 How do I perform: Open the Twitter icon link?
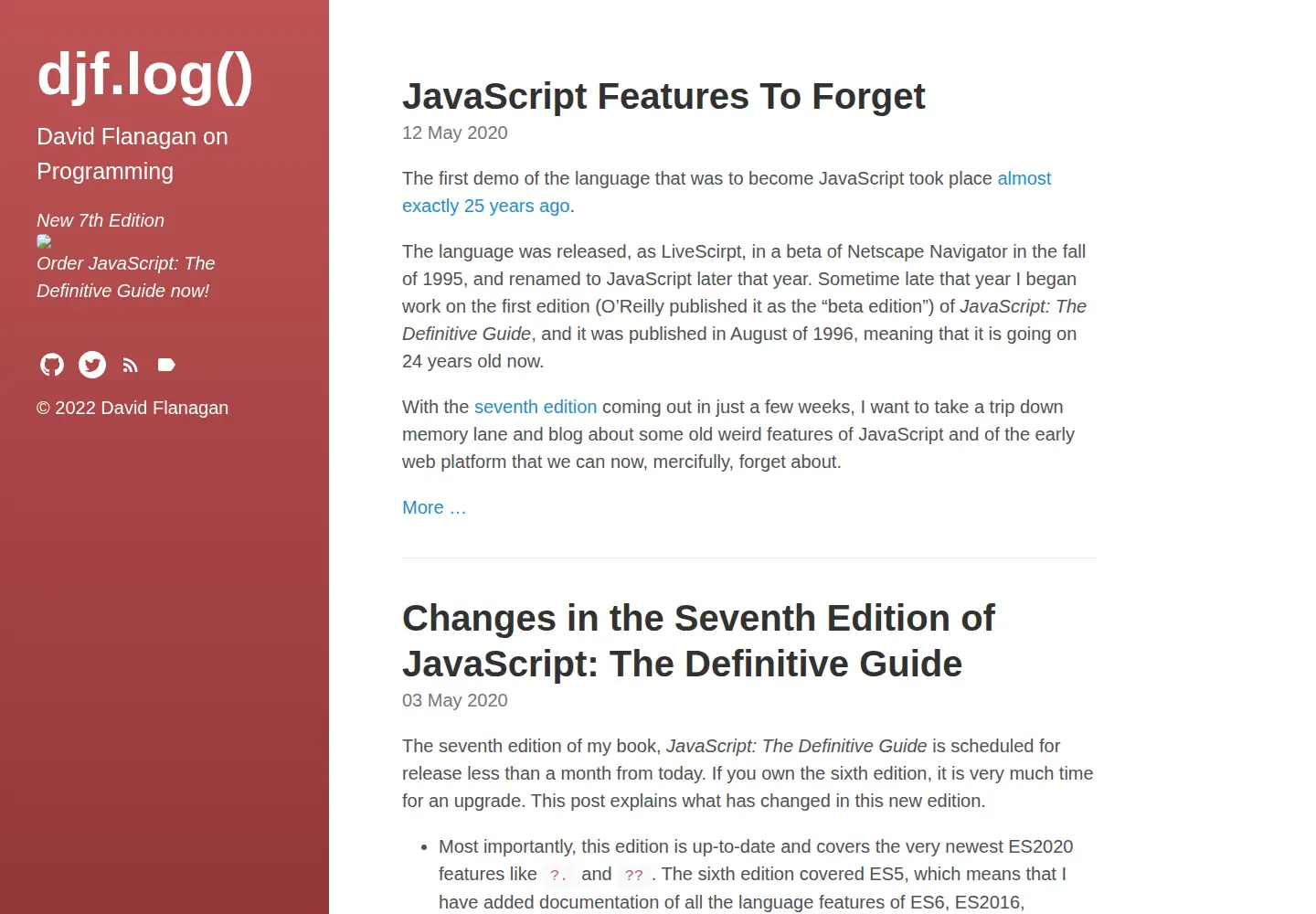tap(92, 365)
